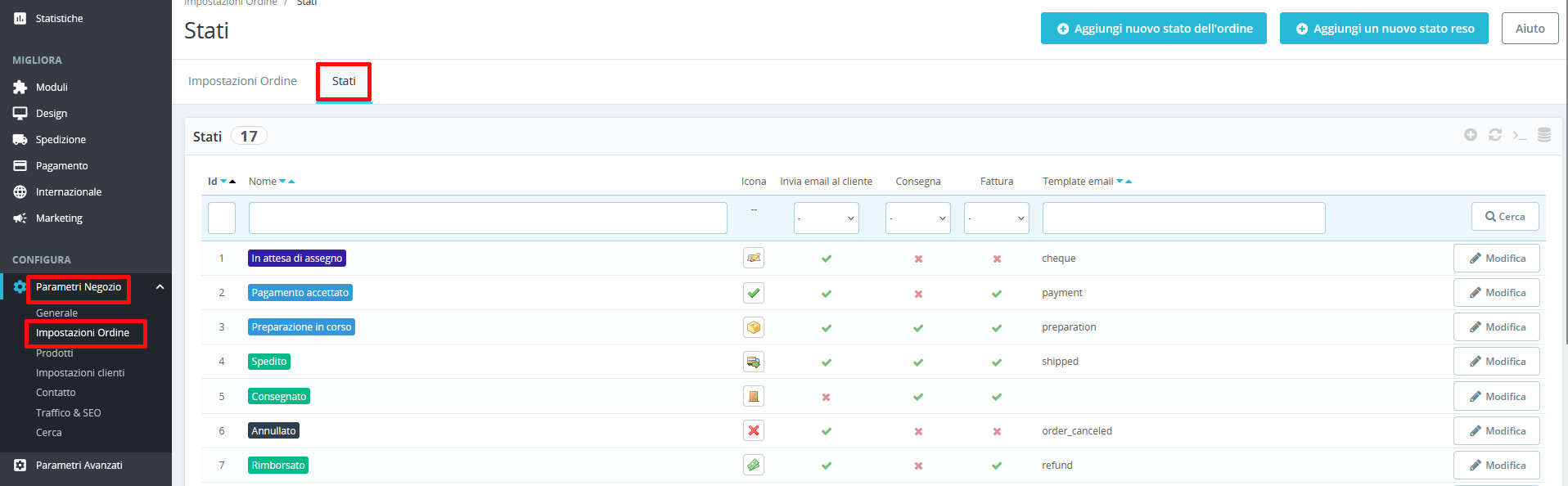
Task: Click the Preparazione in corso status label
Action: pos(301,326)
